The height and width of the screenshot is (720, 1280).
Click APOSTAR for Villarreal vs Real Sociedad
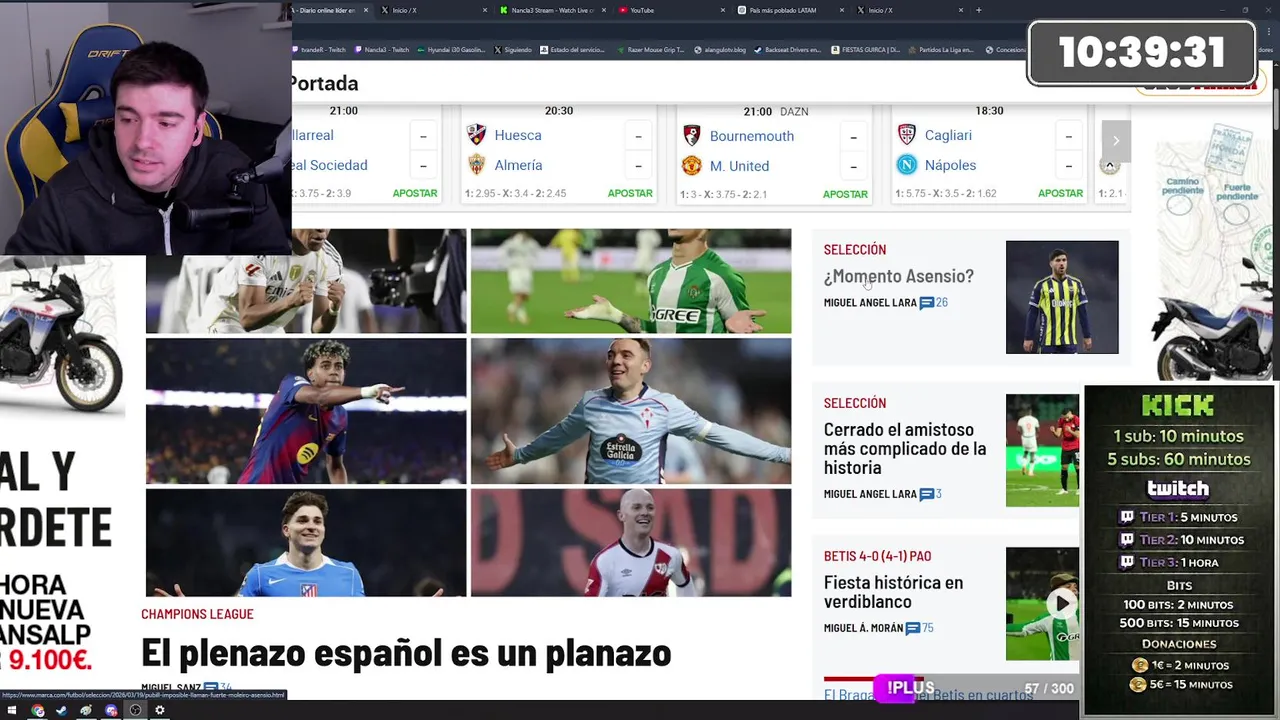[x=415, y=193]
